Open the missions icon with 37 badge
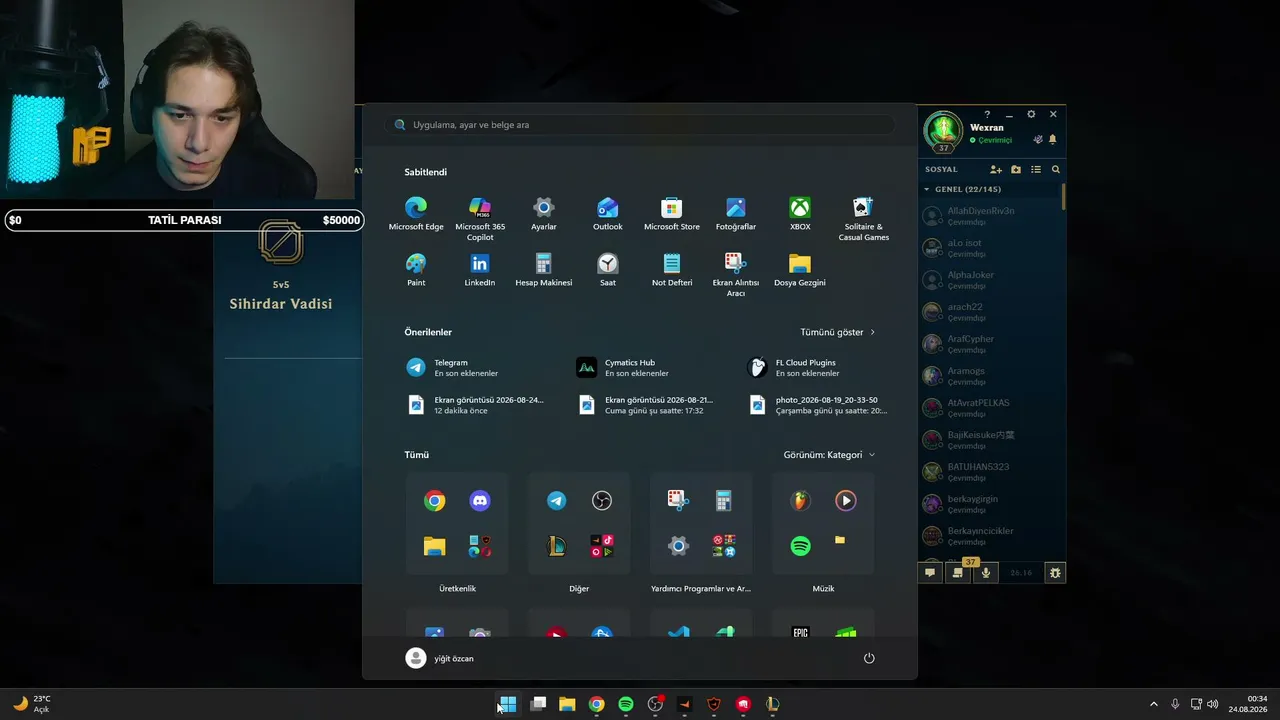Image resolution: width=1280 pixels, height=720 pixels. tap(958, 572)
